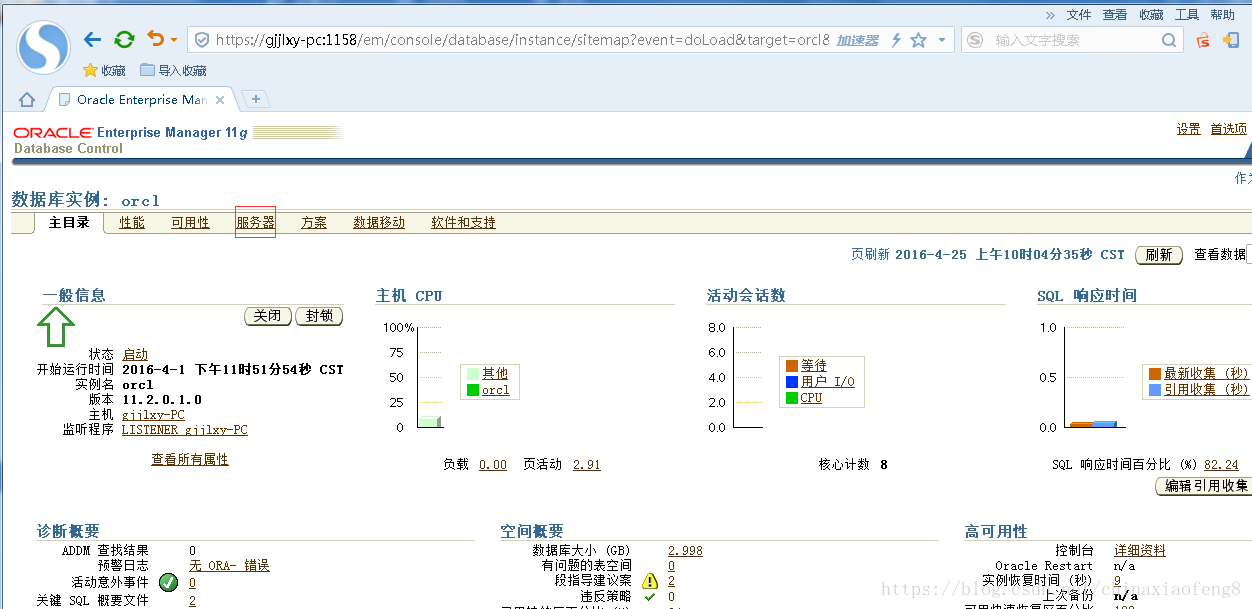Click CPU legend link in sessions chart
The image size is (1252, 609).
[811, 398]
